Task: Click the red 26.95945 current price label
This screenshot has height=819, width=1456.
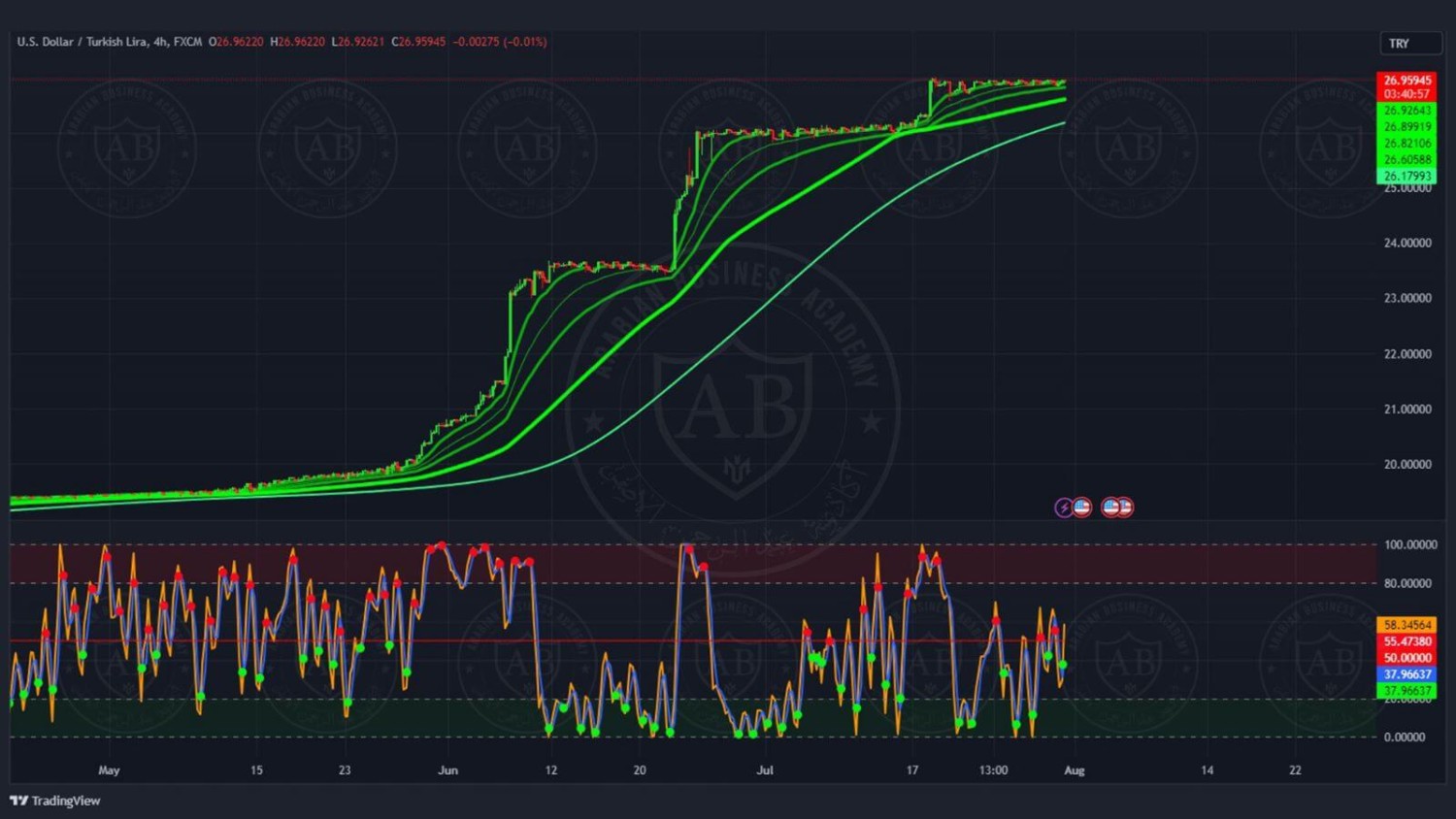Action: 1406,81
